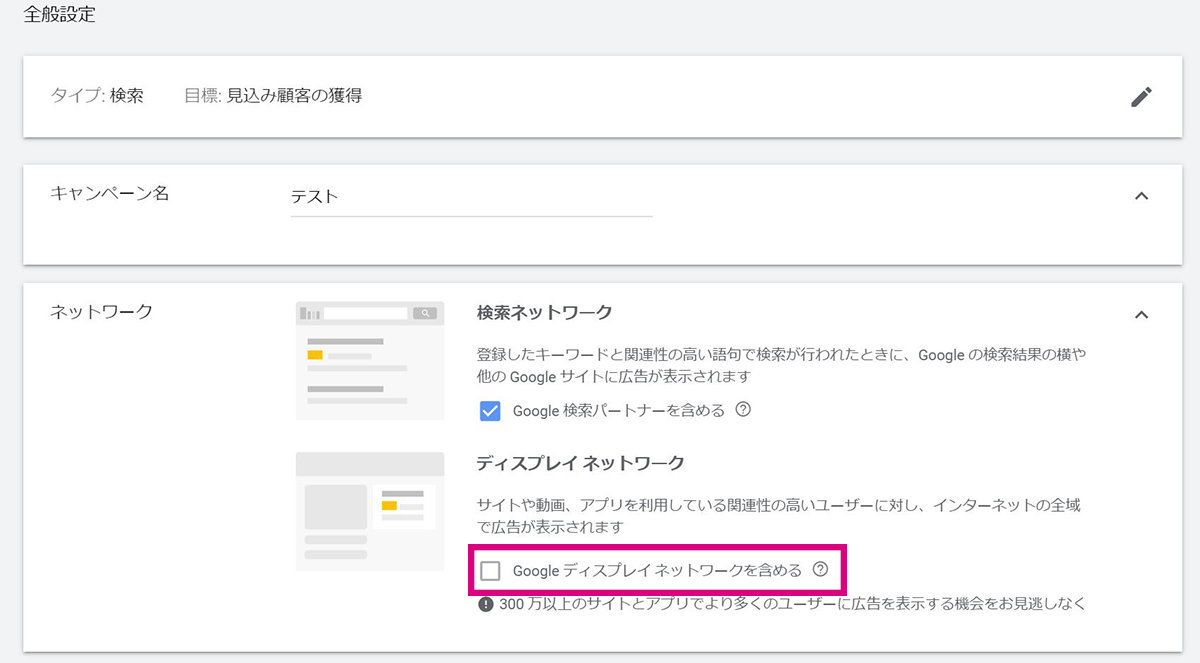Click the Google ディスプレイ ネットワークを含める label text
Viewport: 1200px width, 663px height.
click(657, 570)
